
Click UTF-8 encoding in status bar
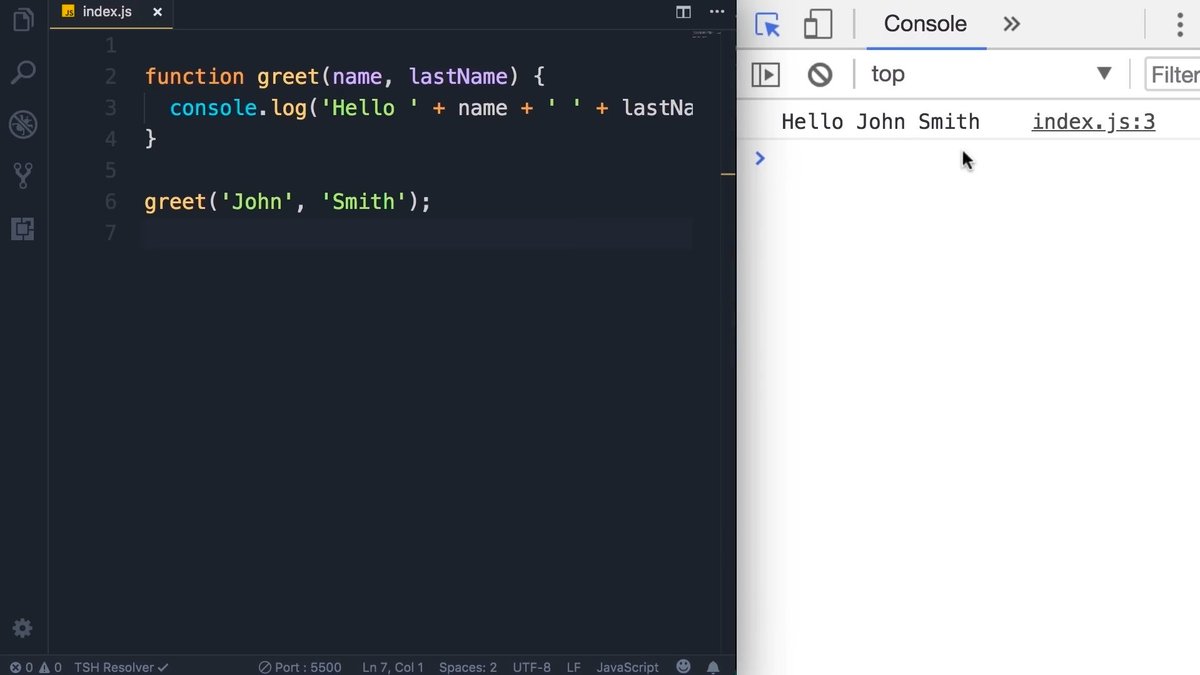532,667
